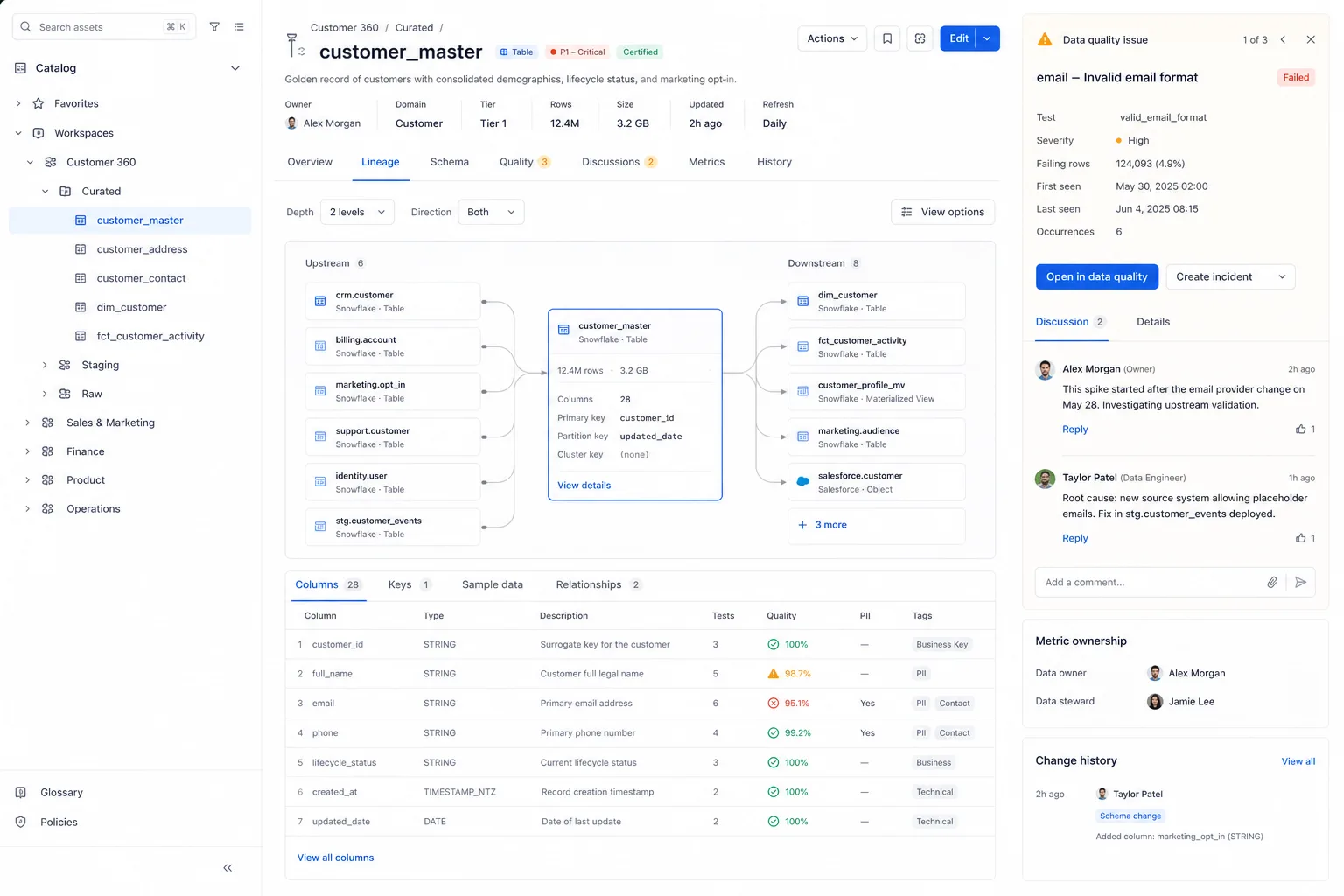Open the Direction dropdown

(491, 212)
